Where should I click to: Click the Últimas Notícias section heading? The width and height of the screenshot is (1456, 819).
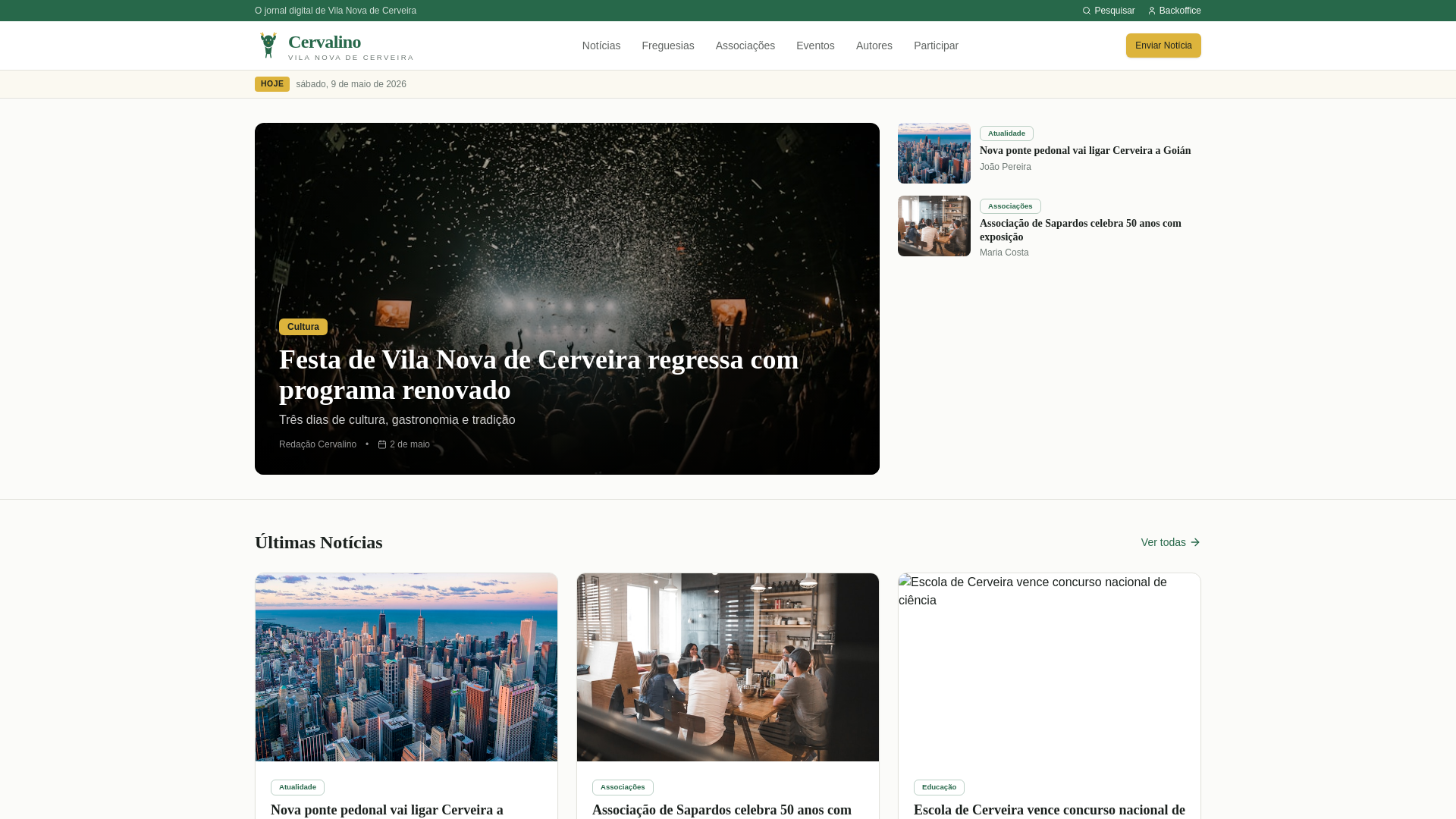(x=318, y=542)
